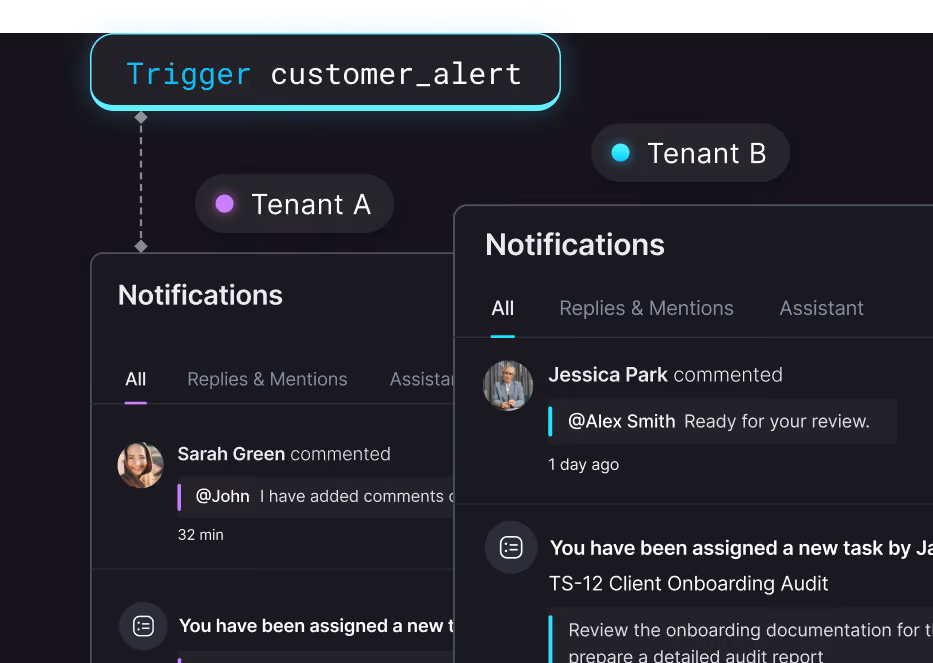Switch to Replies & Mentions in Tenant B panel

646,308
